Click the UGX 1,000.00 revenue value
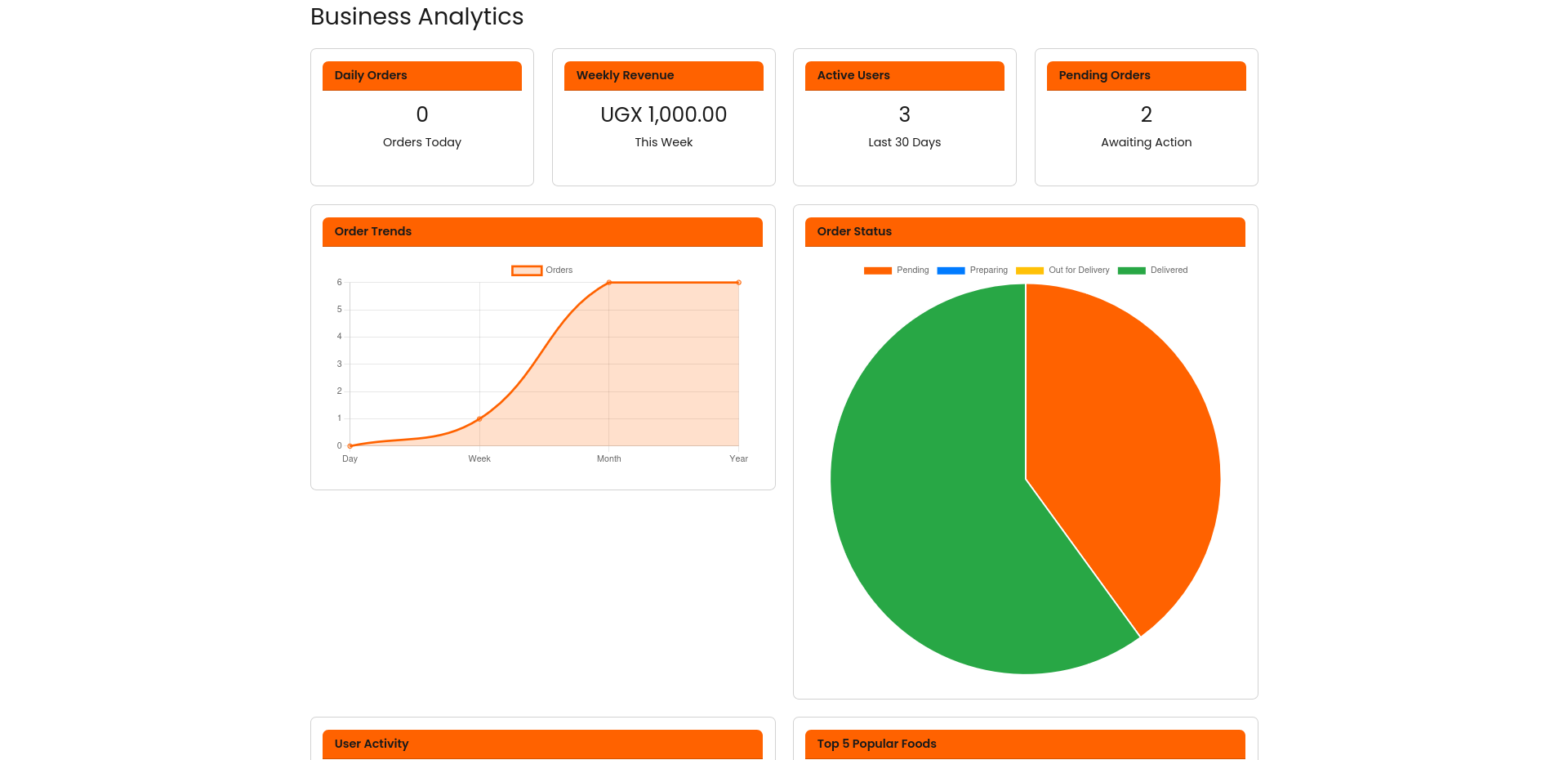Screen dimensions: 1568x760 (x=663, y=114)
